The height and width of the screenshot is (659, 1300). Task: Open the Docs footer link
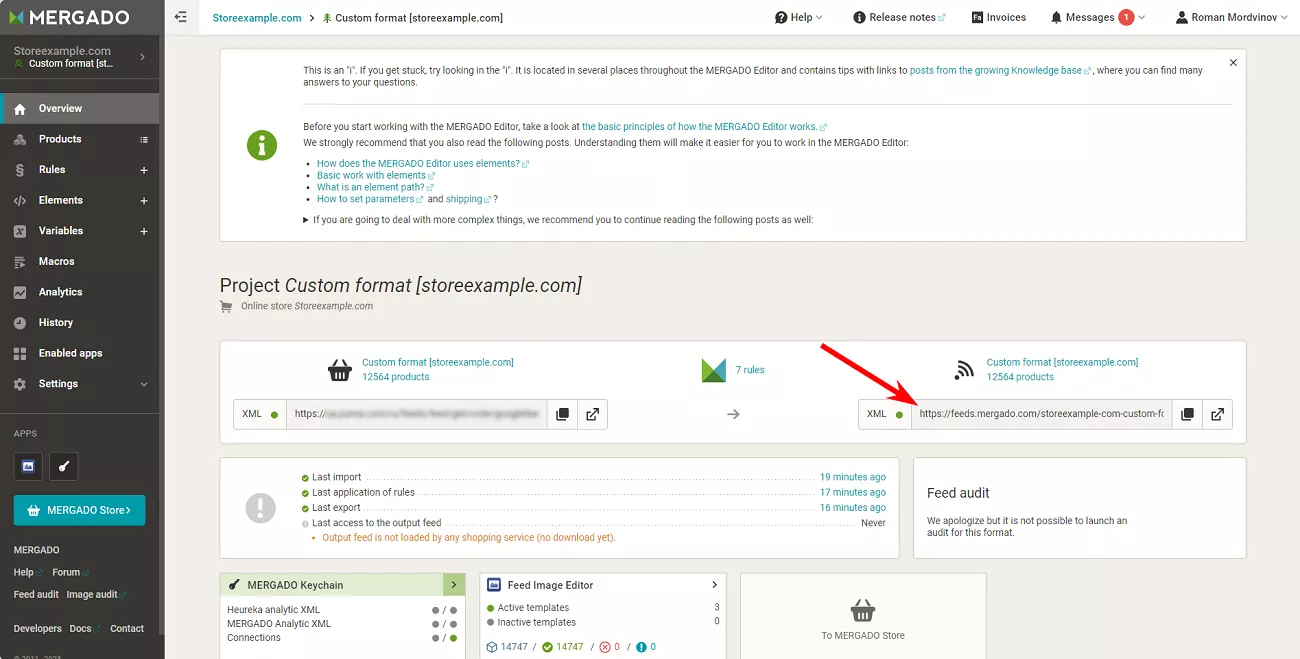(x=84, y=628)
